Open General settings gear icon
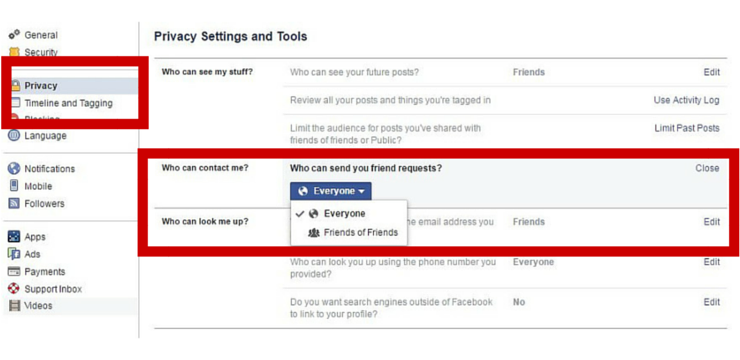The image size is (740, 360). click(x=14, y=34)
